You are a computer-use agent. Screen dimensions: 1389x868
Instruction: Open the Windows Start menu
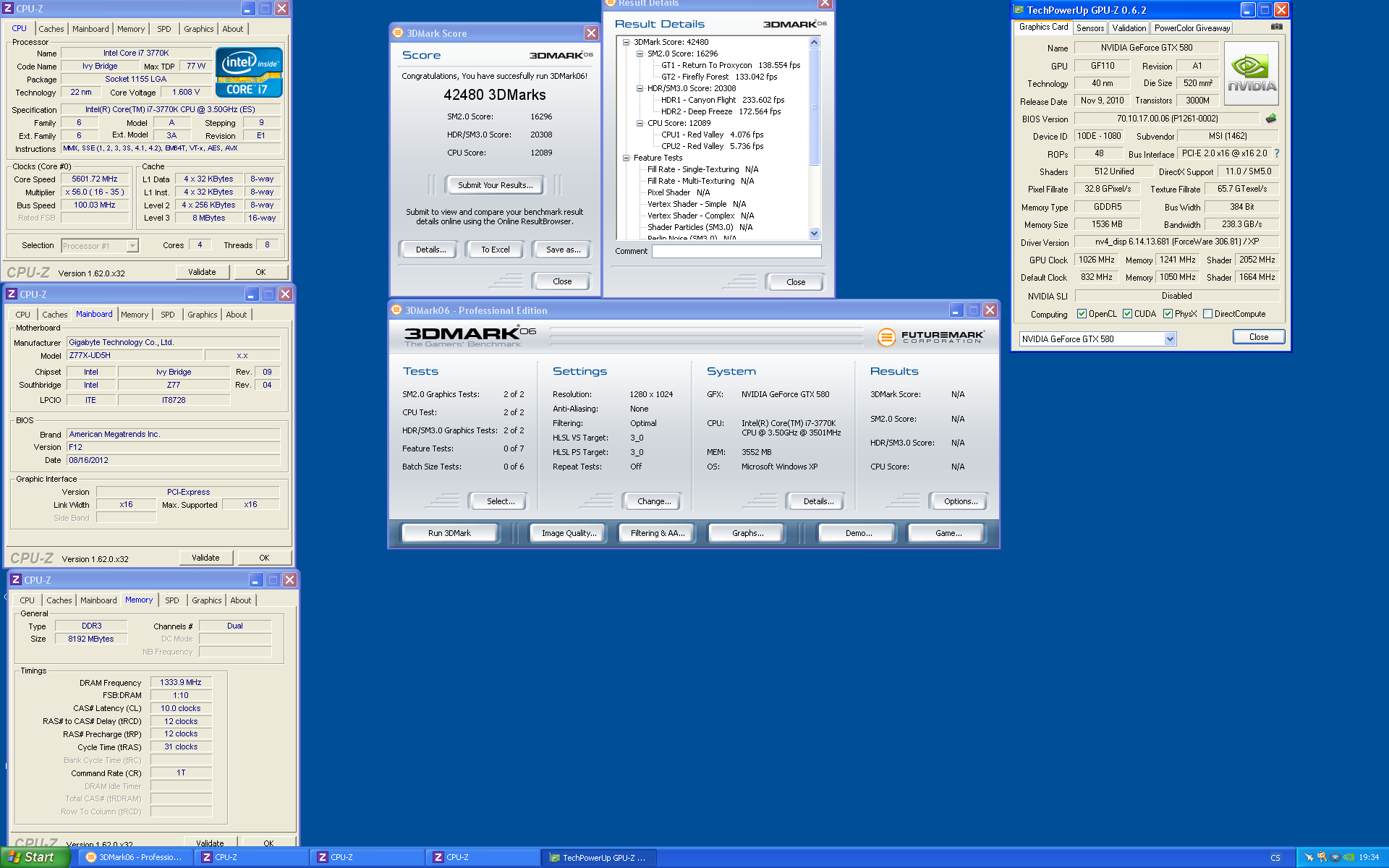pos(35,857)
